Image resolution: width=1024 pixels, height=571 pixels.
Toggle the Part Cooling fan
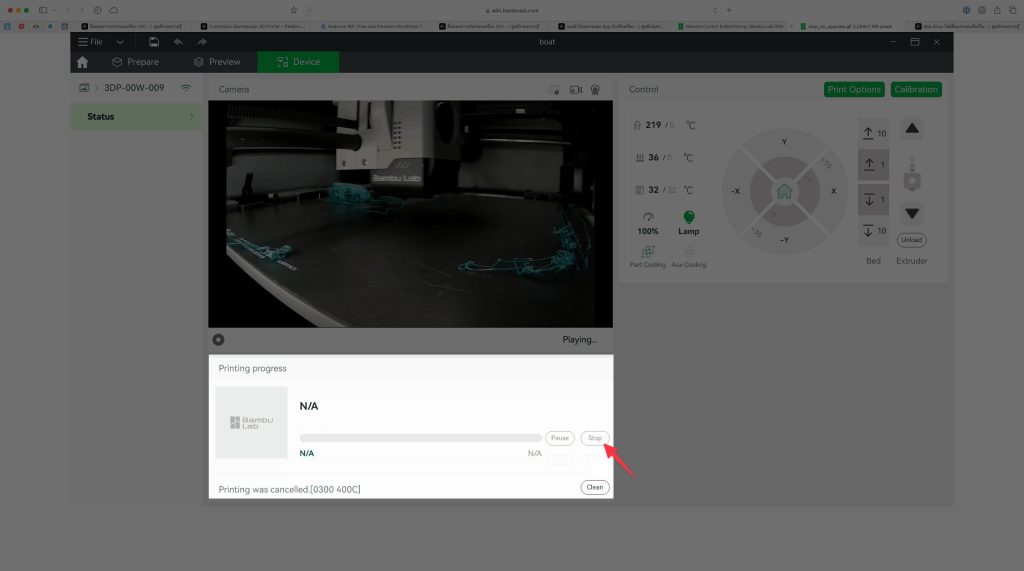[648, 252]
